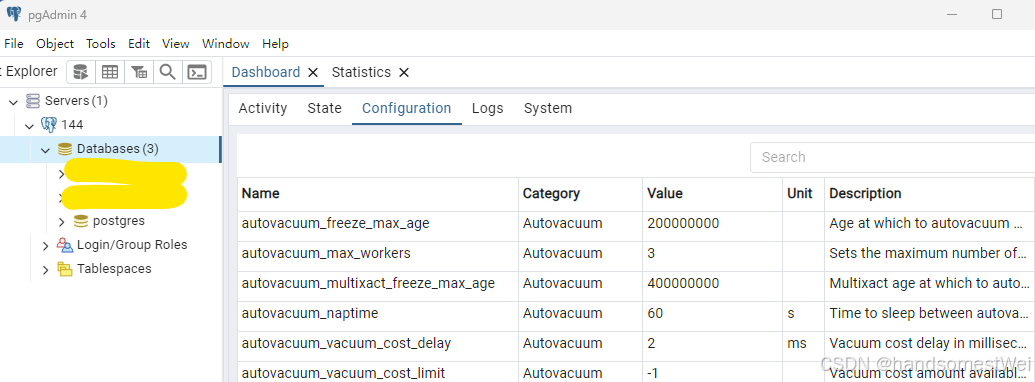The height and width of the screenshot is (382, 1035).
Task: Close the Dashboard tab
Action: tap(313, 73)
